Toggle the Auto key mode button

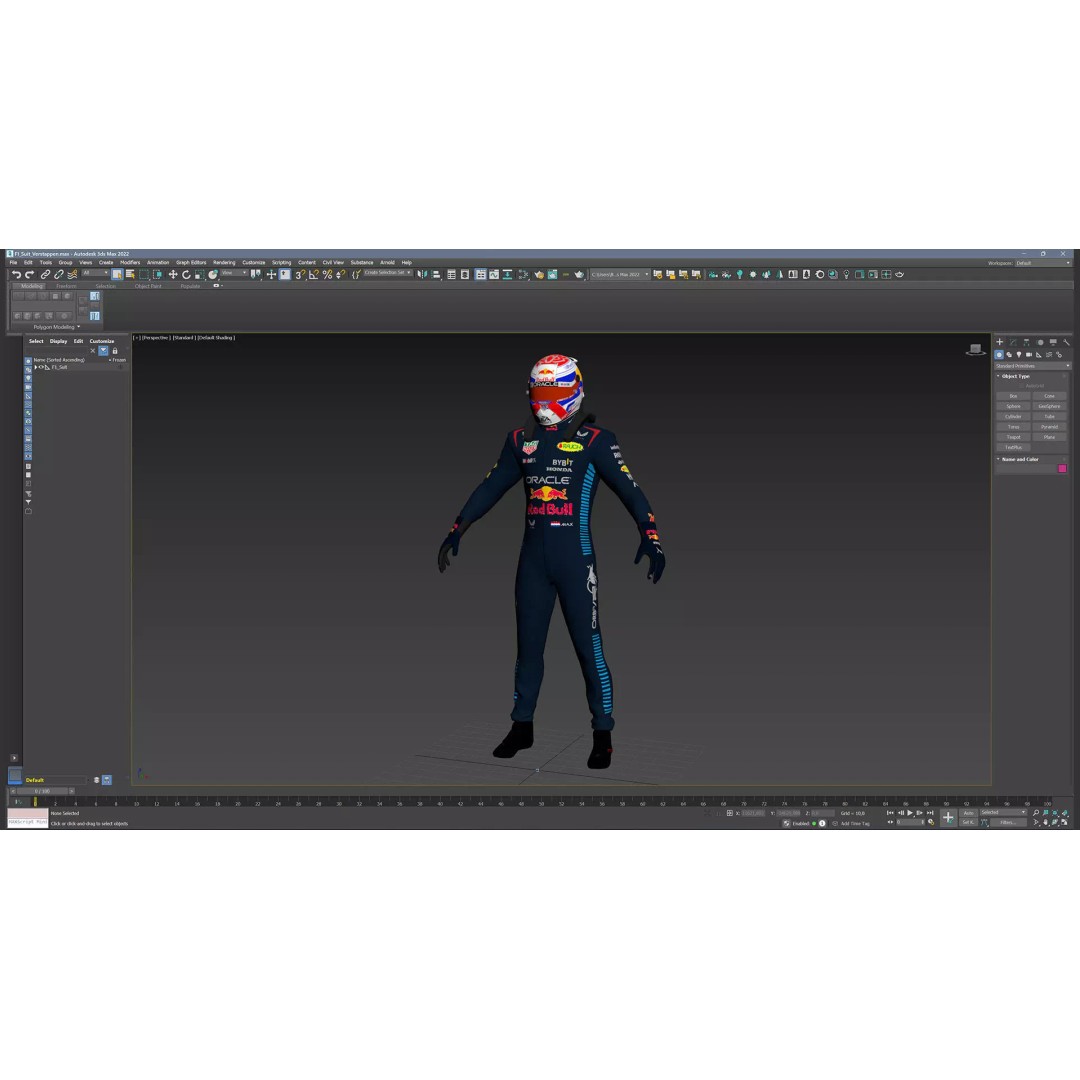pyautogui.click(x=968, y=813)
